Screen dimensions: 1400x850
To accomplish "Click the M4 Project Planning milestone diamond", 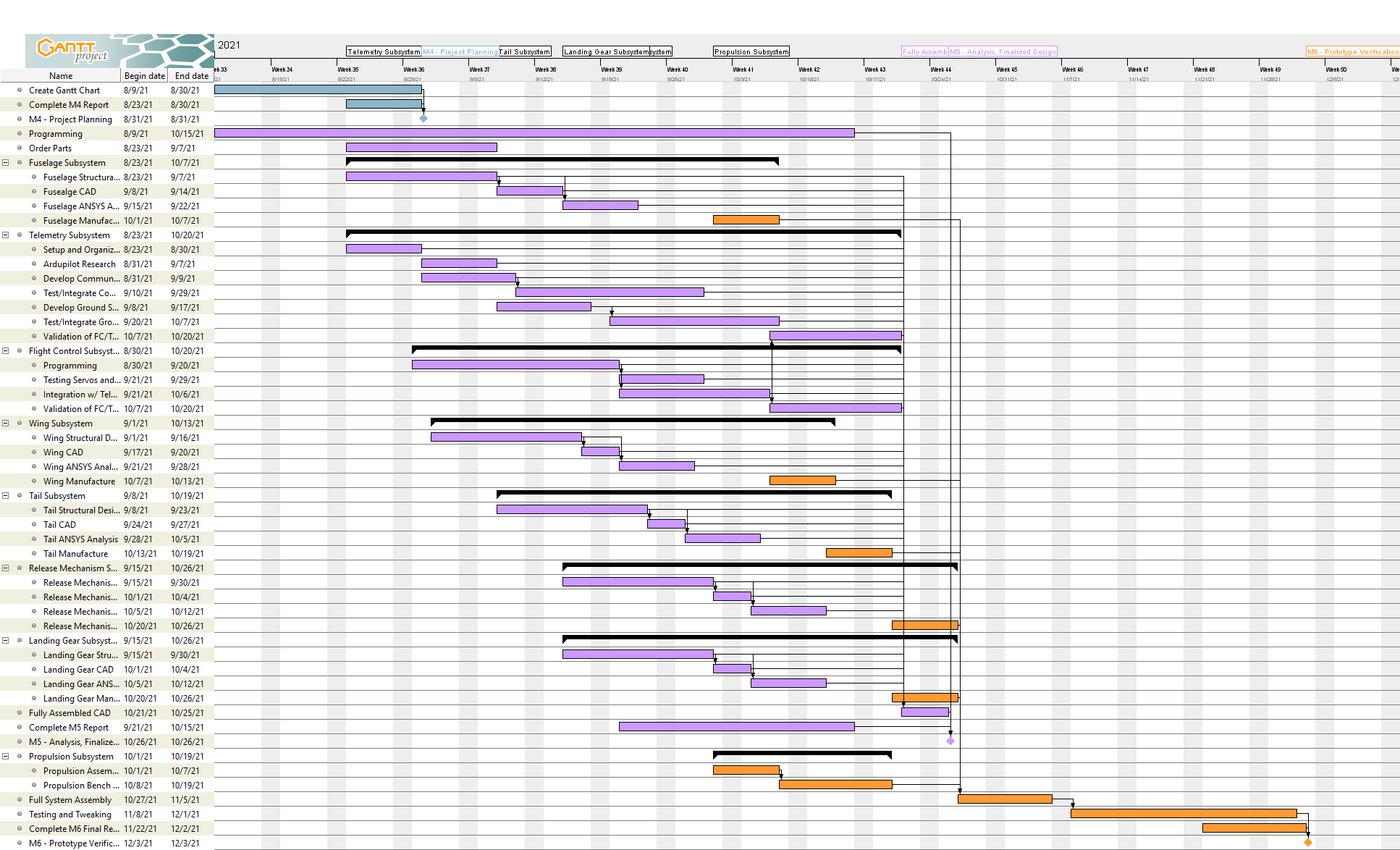I will [x=423, y=119].
